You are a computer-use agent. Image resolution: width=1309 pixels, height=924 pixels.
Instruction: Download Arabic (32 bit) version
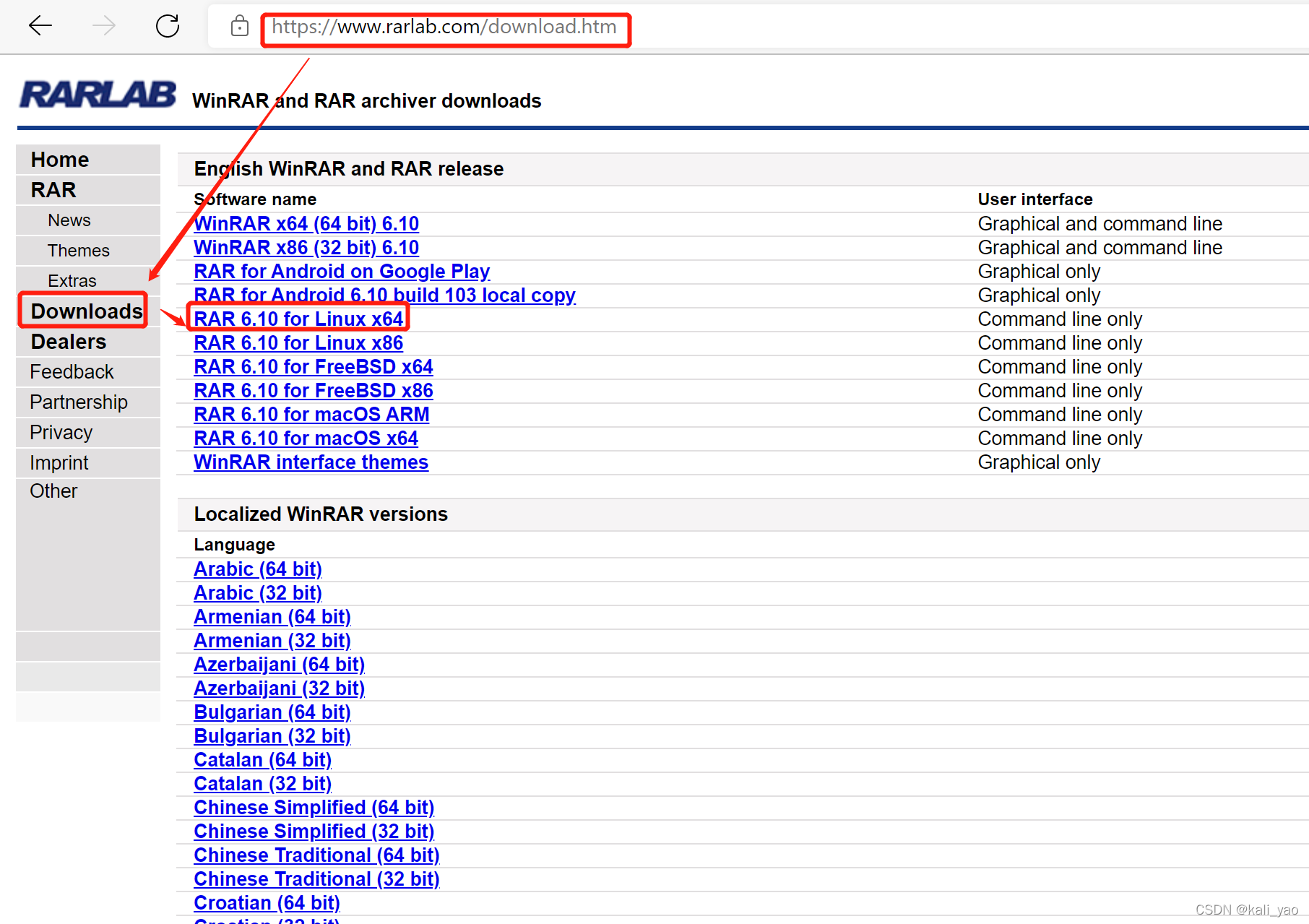[x=258, y=593]
